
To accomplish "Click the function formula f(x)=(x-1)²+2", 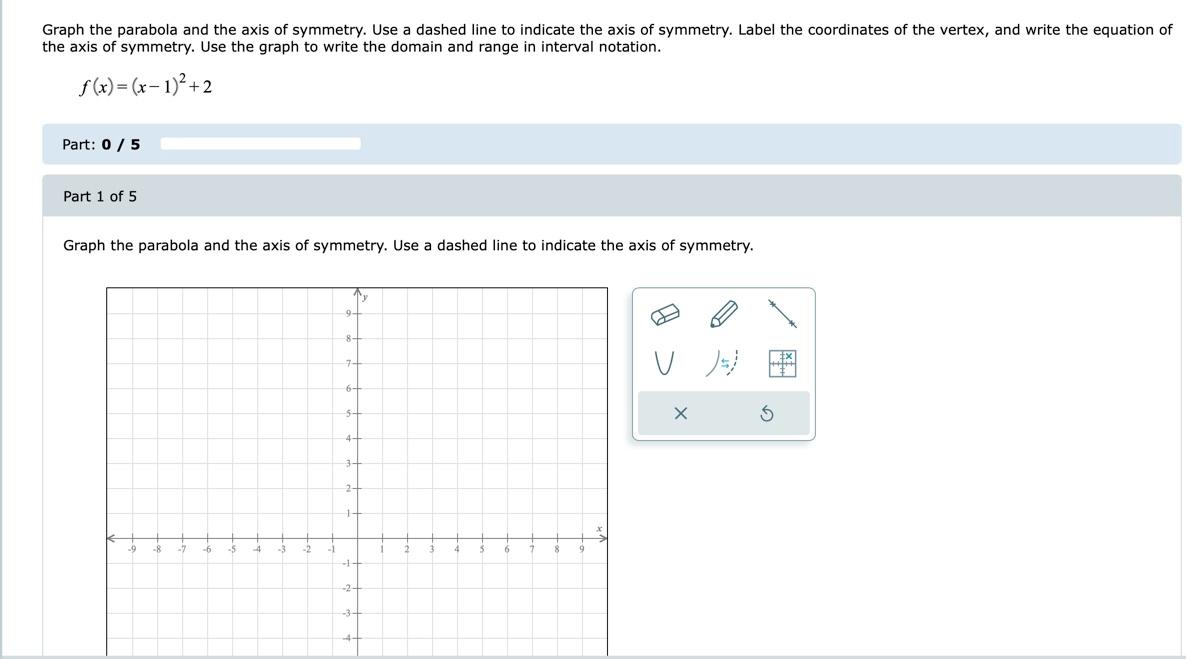I will pyautogui.click(x=145, y=85).
